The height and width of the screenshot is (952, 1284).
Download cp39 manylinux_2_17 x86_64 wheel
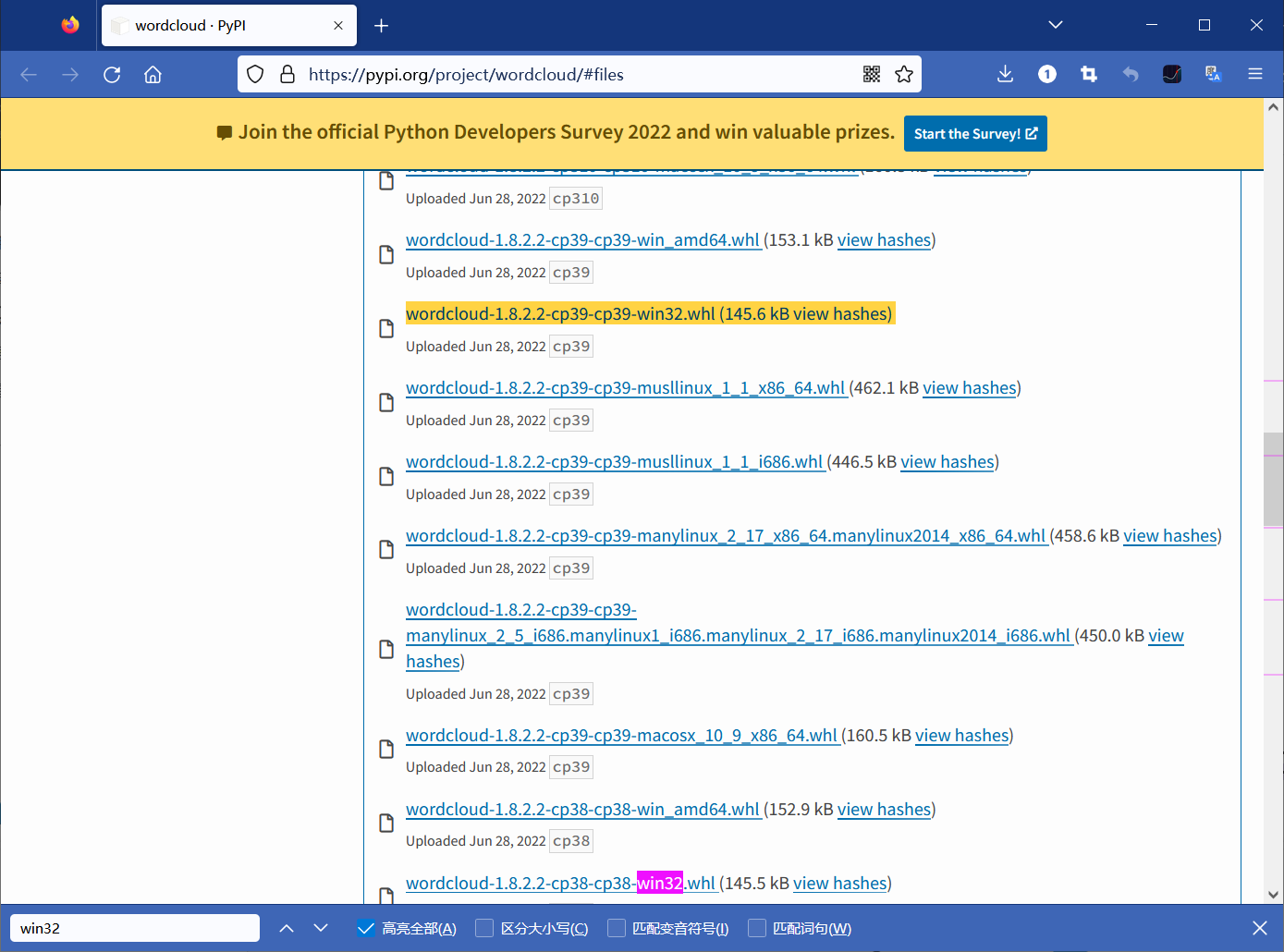tap(726, 536)
